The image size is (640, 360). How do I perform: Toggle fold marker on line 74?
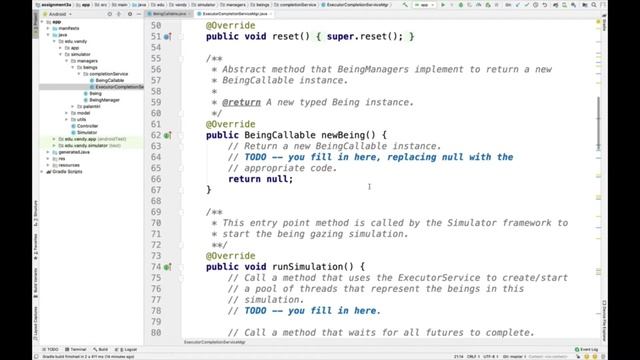pyautogui.click(x=181, y=267)
